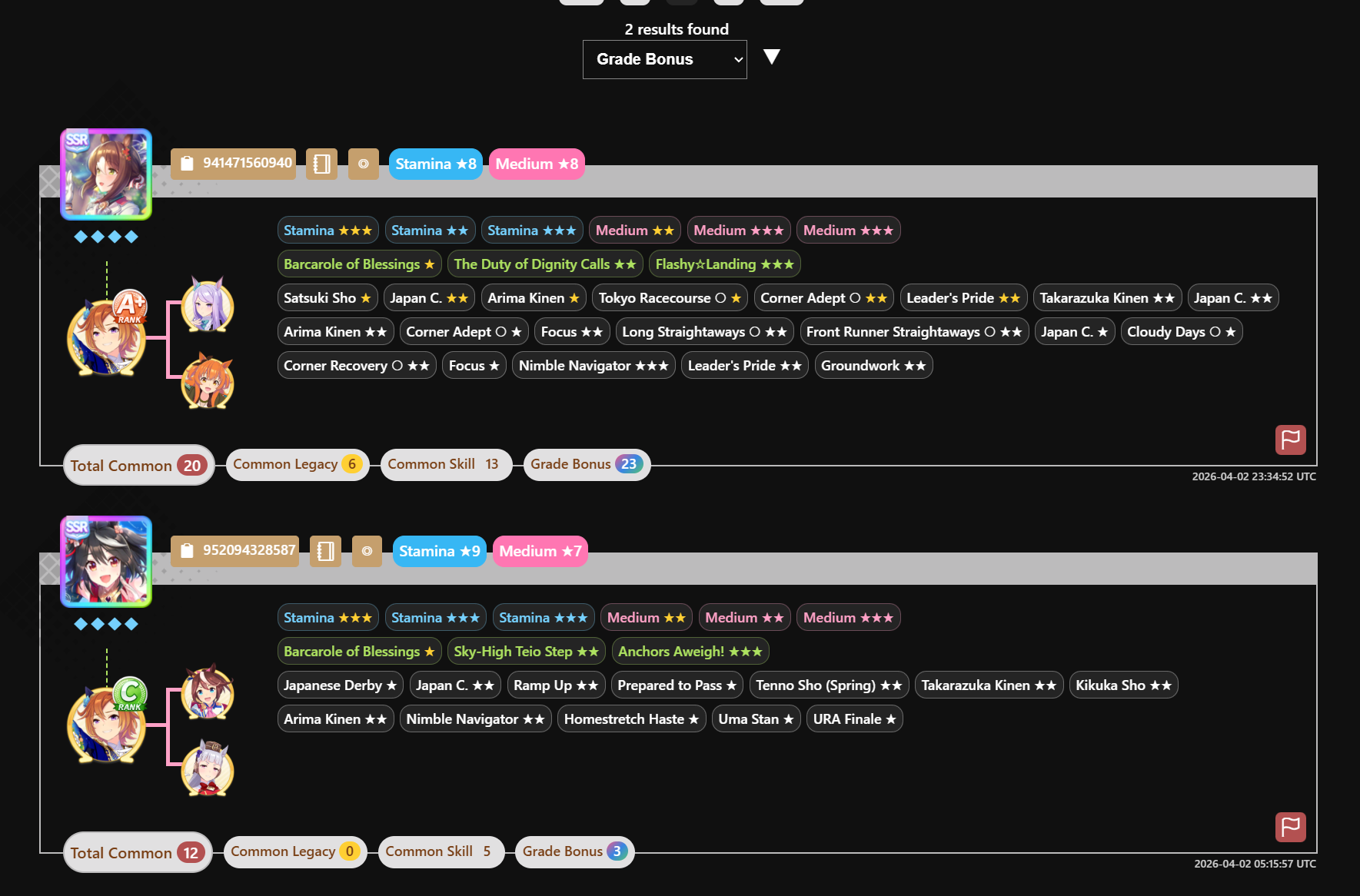Click the Common Legacy 6 pill

coord(298,464)
